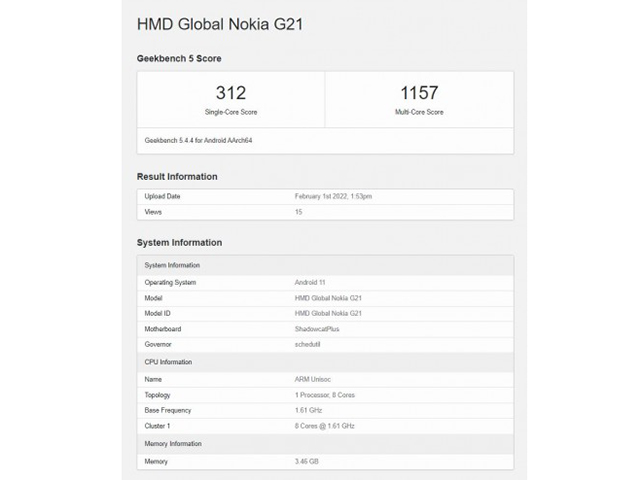The height and width of the screenshot is (480, 640).
Task: Select the ARM Unisoc CPU name value
Action: [x=313, y=380]
